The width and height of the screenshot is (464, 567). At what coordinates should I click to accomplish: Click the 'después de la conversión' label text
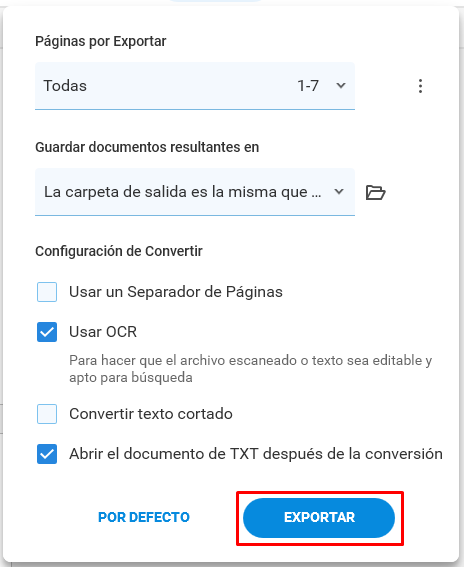353,454
